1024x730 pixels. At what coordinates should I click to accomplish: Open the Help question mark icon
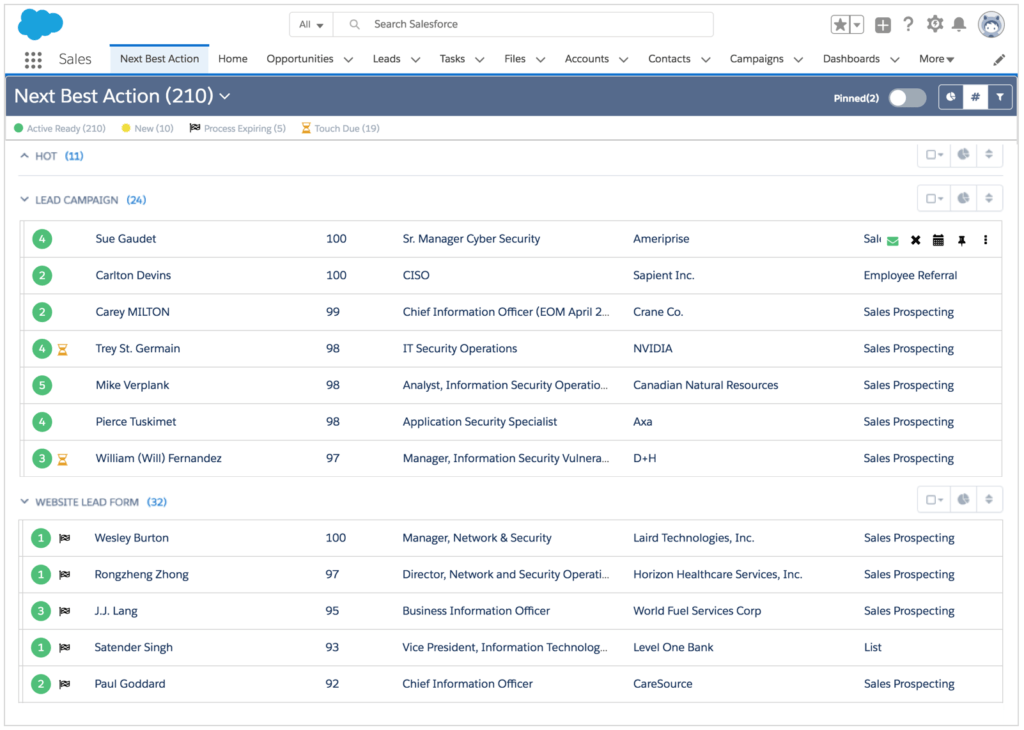[x=908, y=24]
